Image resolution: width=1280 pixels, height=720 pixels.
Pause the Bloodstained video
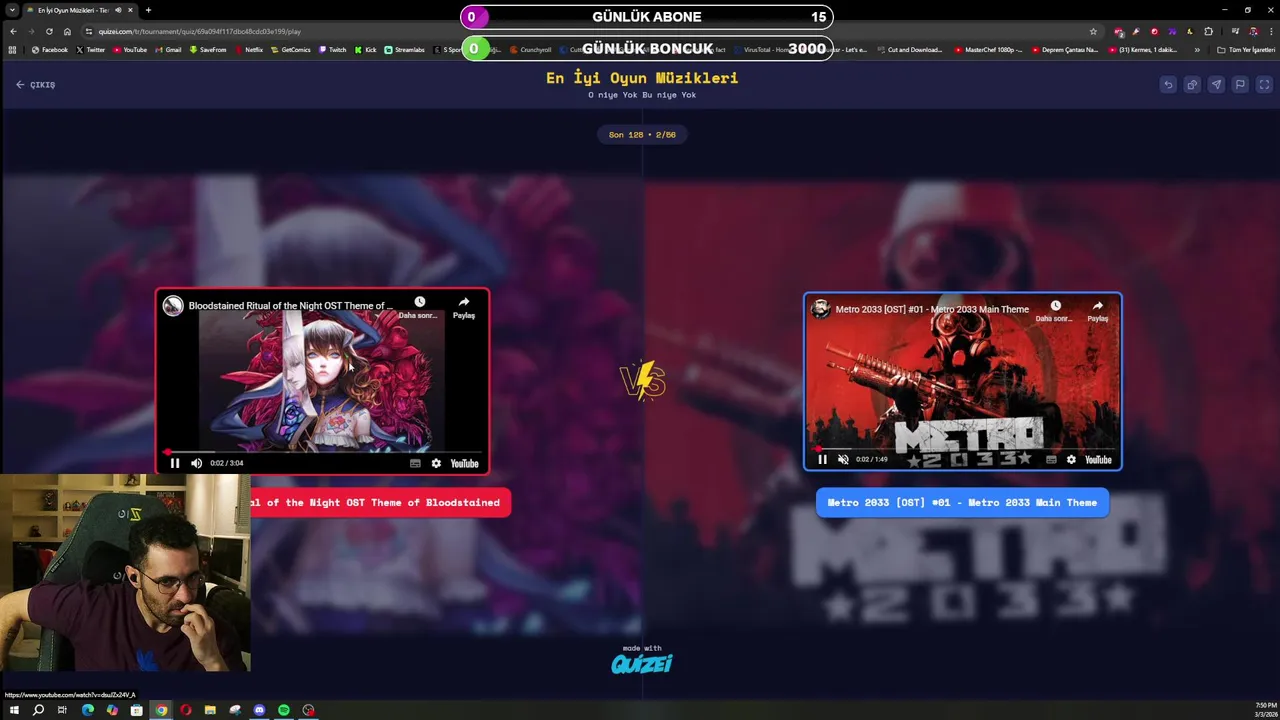pos(175,463)
